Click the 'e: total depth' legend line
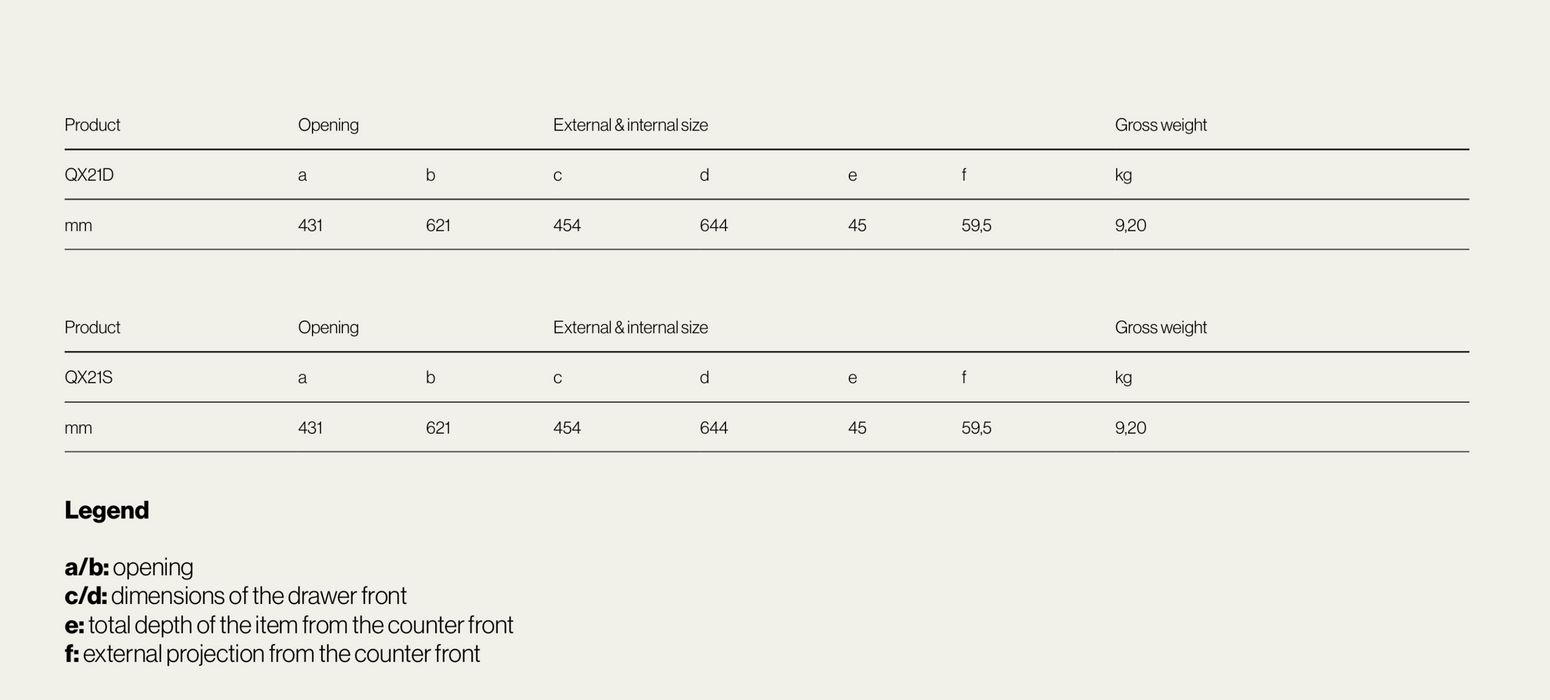1550x700 pixels. click(x=288, y=625)
